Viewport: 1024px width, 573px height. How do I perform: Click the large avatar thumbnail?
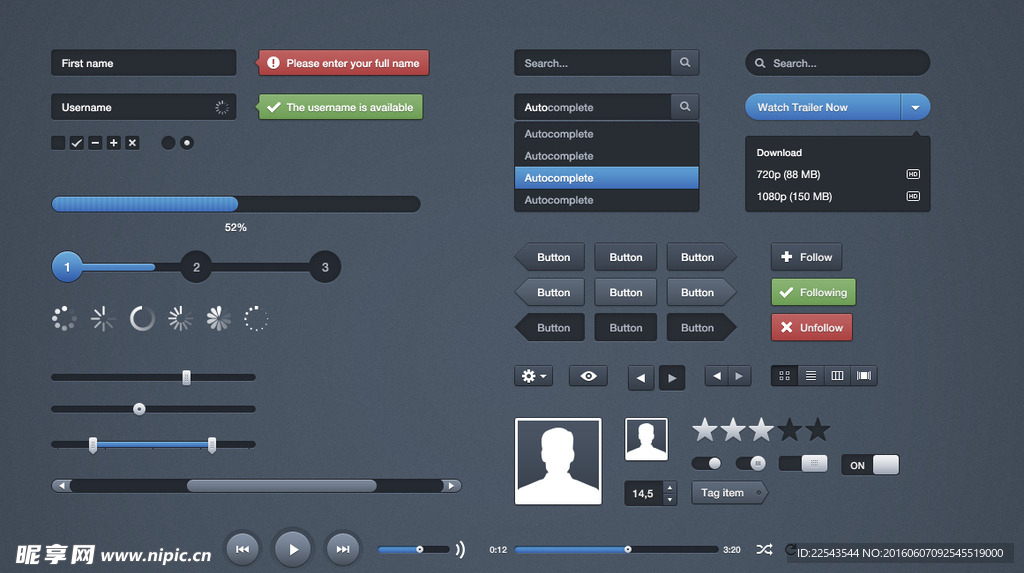click(x=558, y=461)
